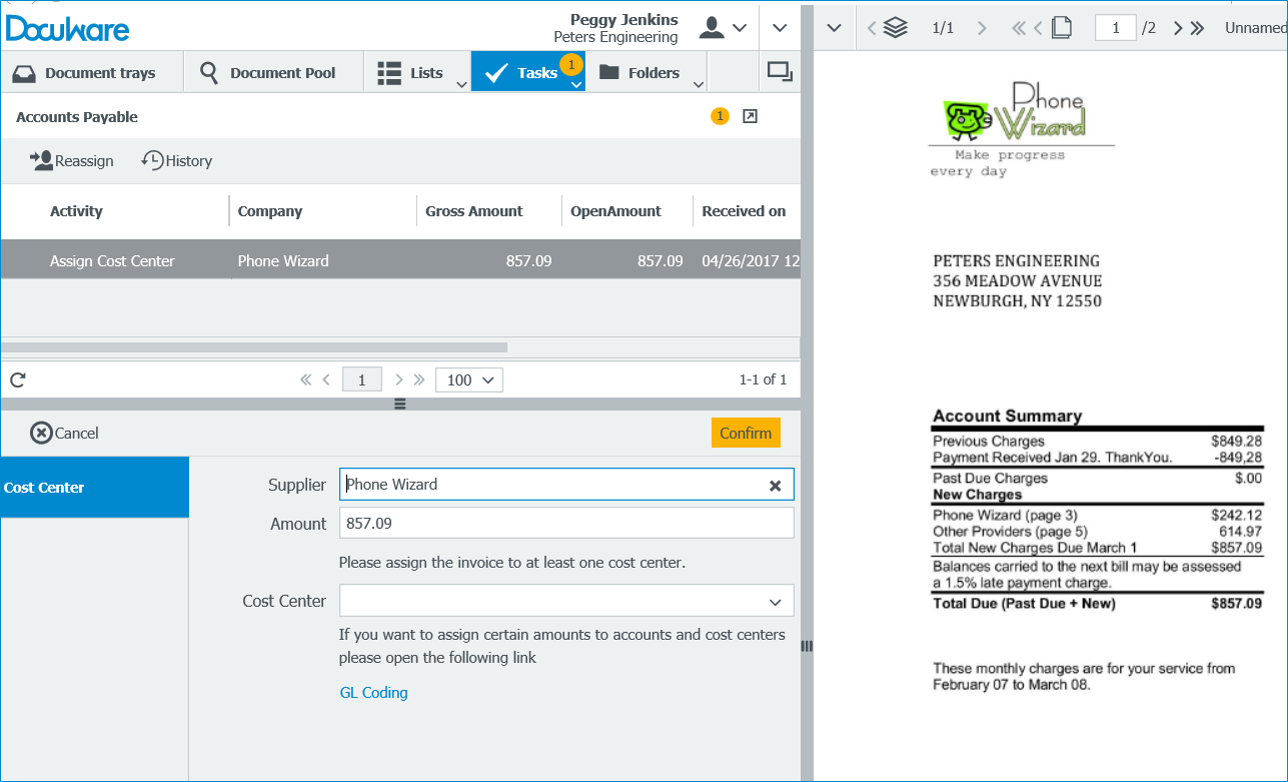Viewport: 1288px width, 782px height.
Task: Open the page size 100 dropdown
Action: (x=469, y=380)
